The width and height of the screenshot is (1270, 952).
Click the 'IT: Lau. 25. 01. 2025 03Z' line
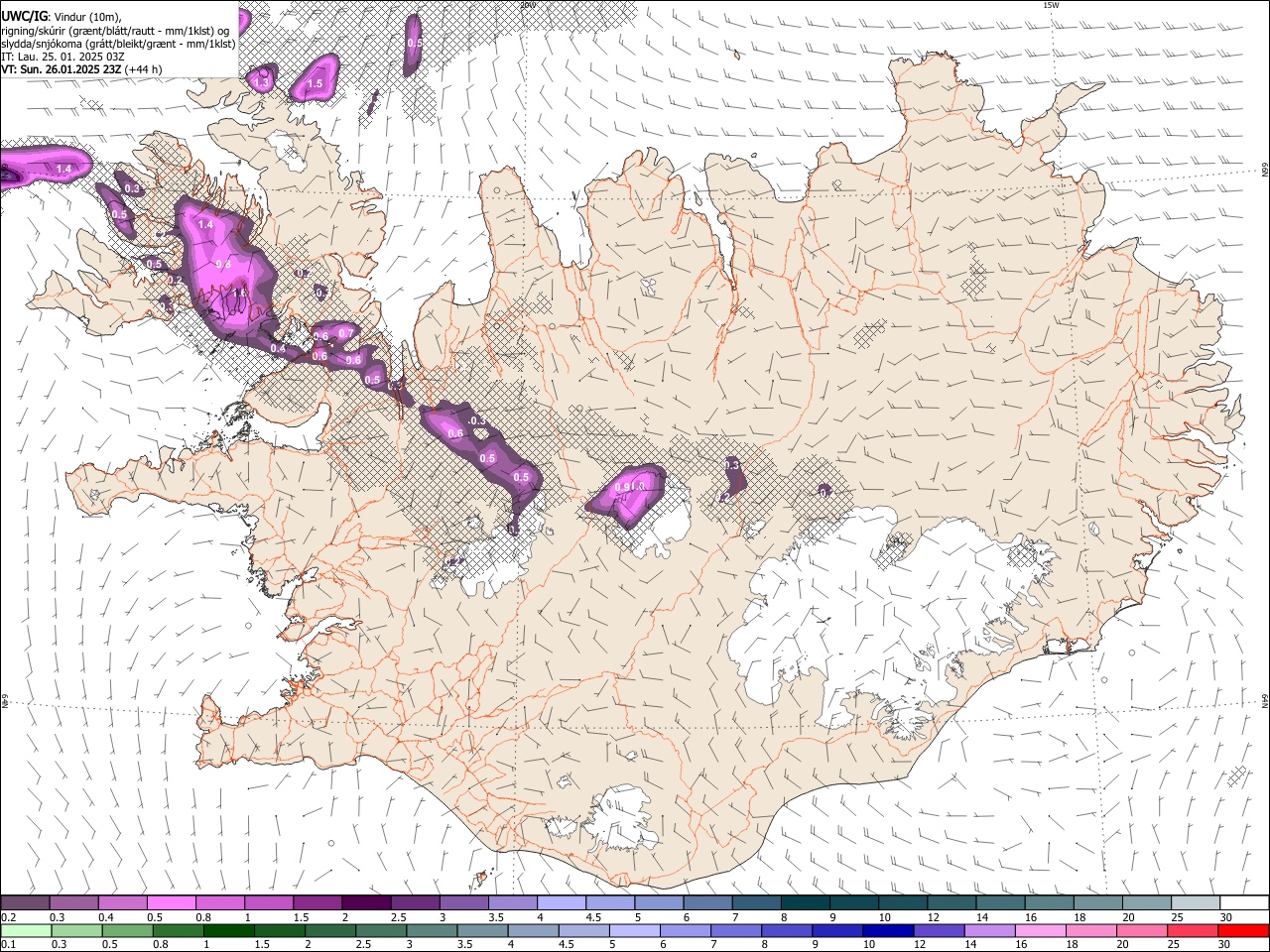[x=63, y=57]
